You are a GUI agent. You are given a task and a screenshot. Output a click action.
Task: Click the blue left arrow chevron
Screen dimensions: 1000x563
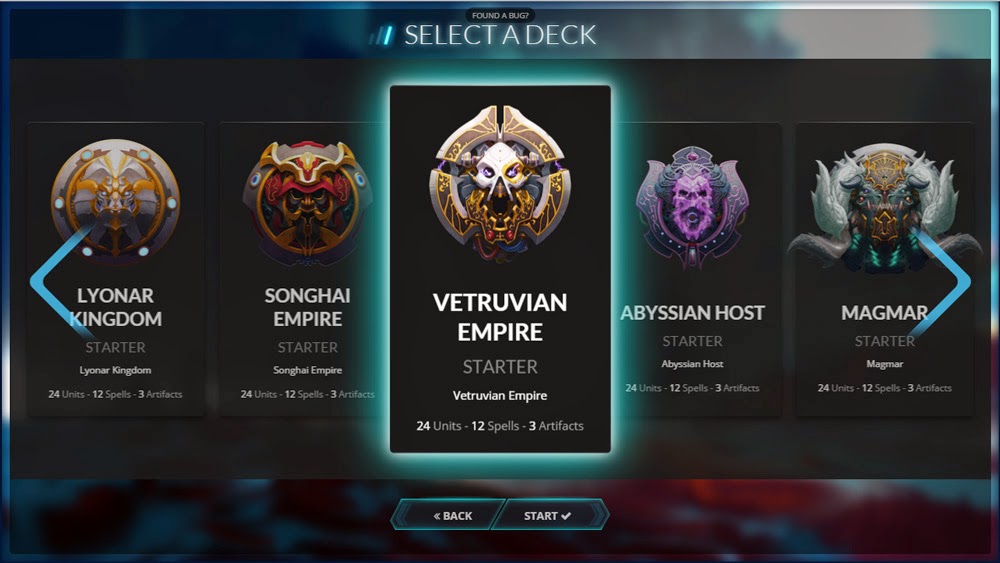click(62, 281)
